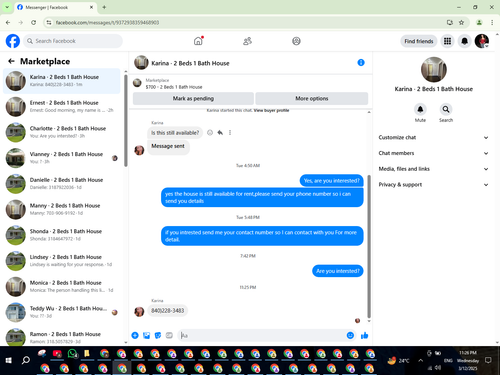Open the Chrome tab search dropdown

[x=7, y=7]
